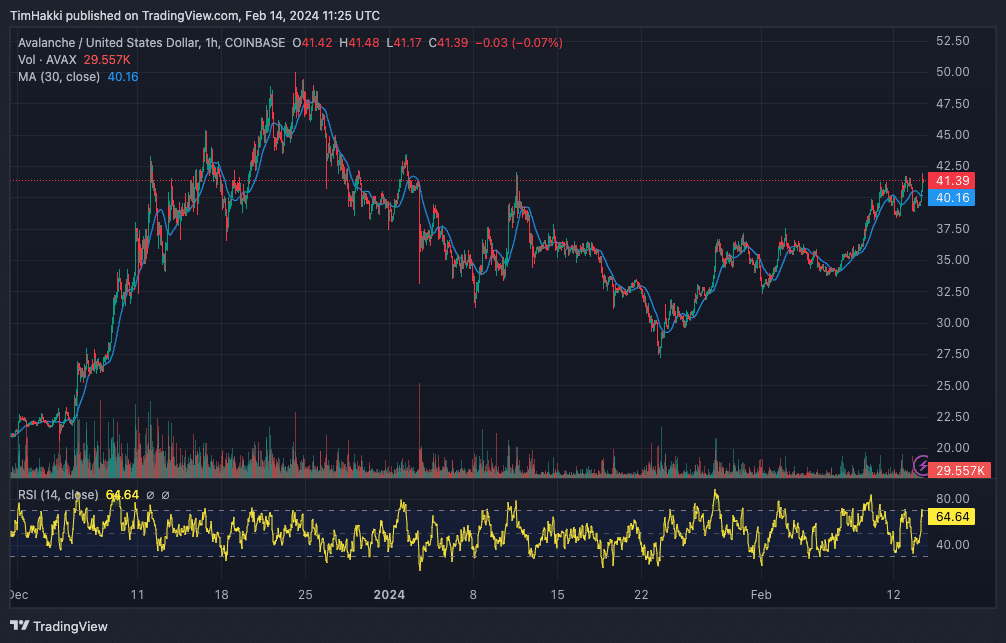
Task: Click the TimHakki published header text
Action: [x=195, y=15]
